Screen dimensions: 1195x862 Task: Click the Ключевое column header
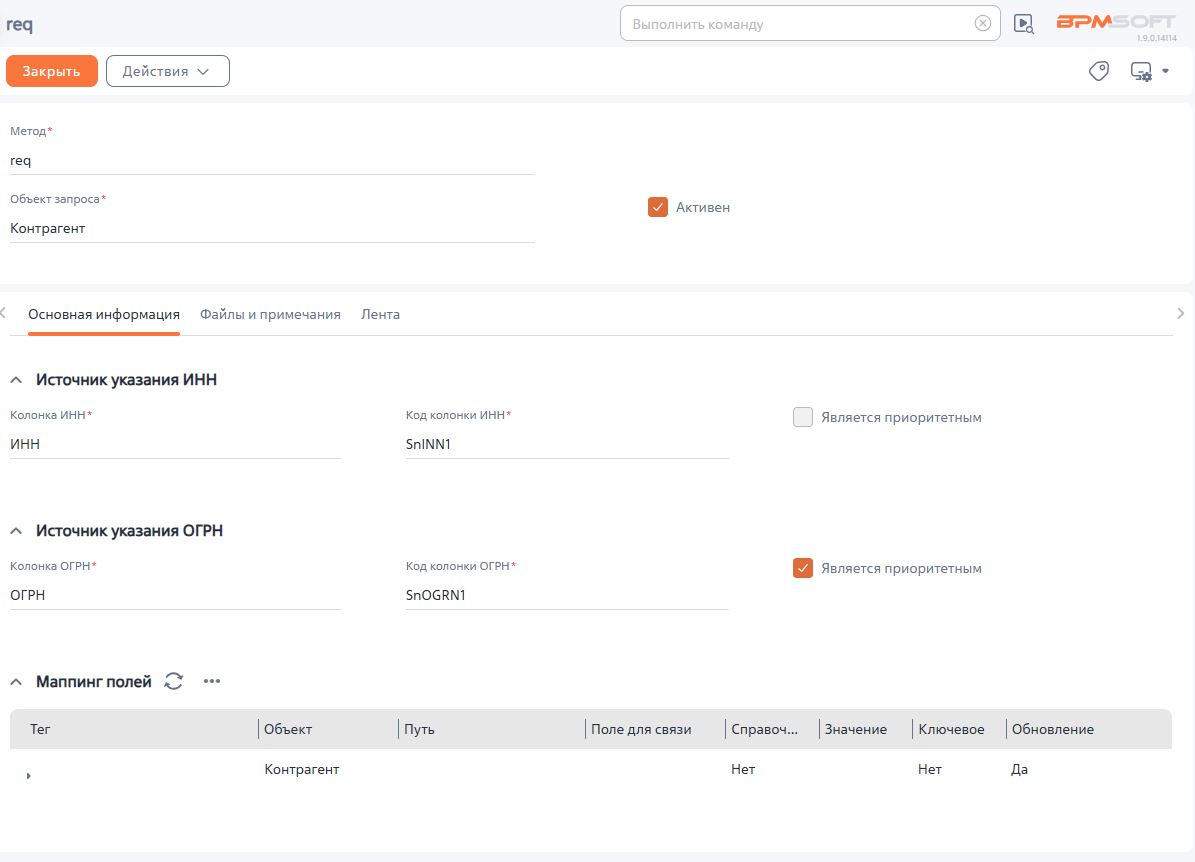coord(951,729)
